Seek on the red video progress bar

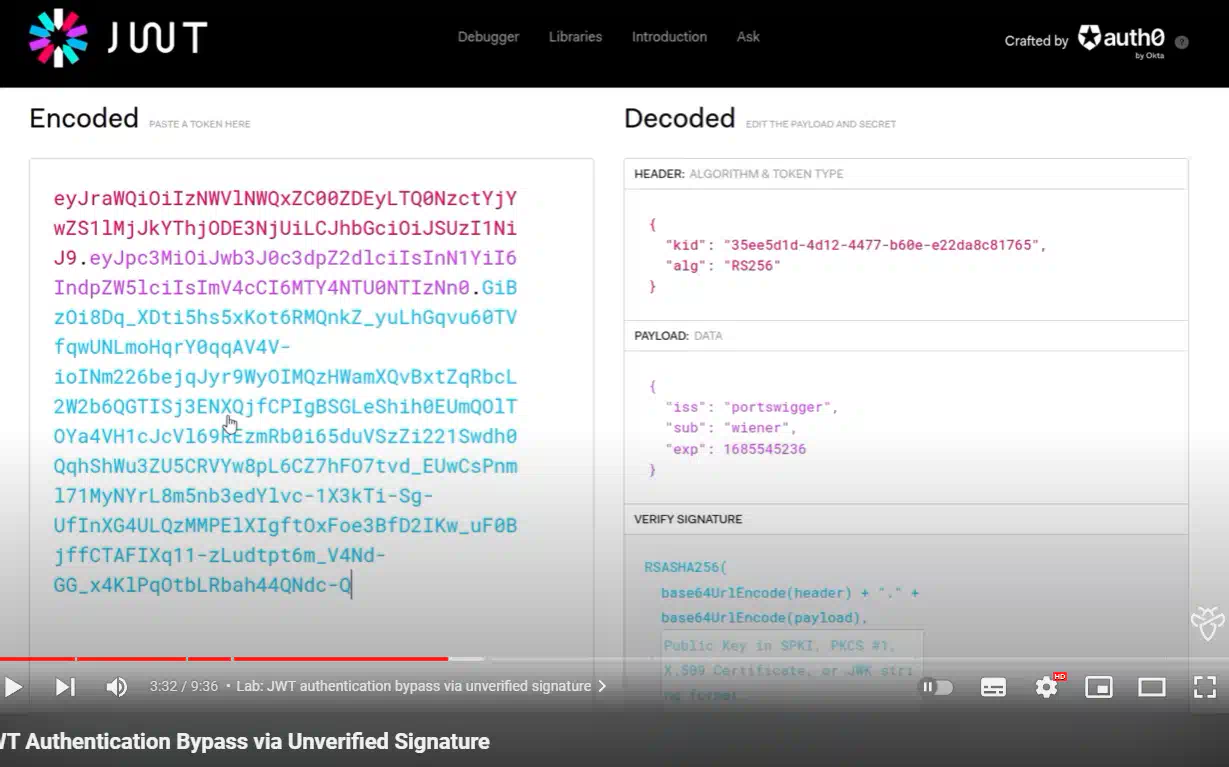tap(300, 659)
